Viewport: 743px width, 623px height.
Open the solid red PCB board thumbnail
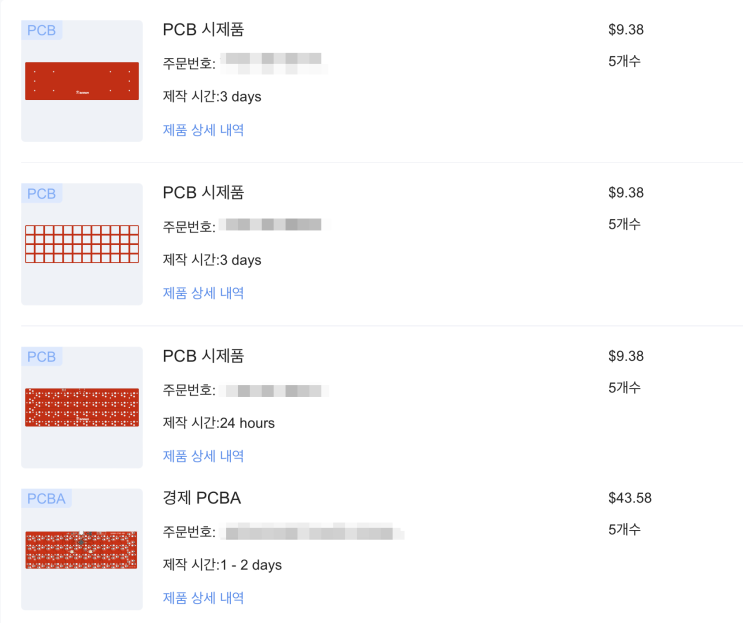[x=82, y=81]
